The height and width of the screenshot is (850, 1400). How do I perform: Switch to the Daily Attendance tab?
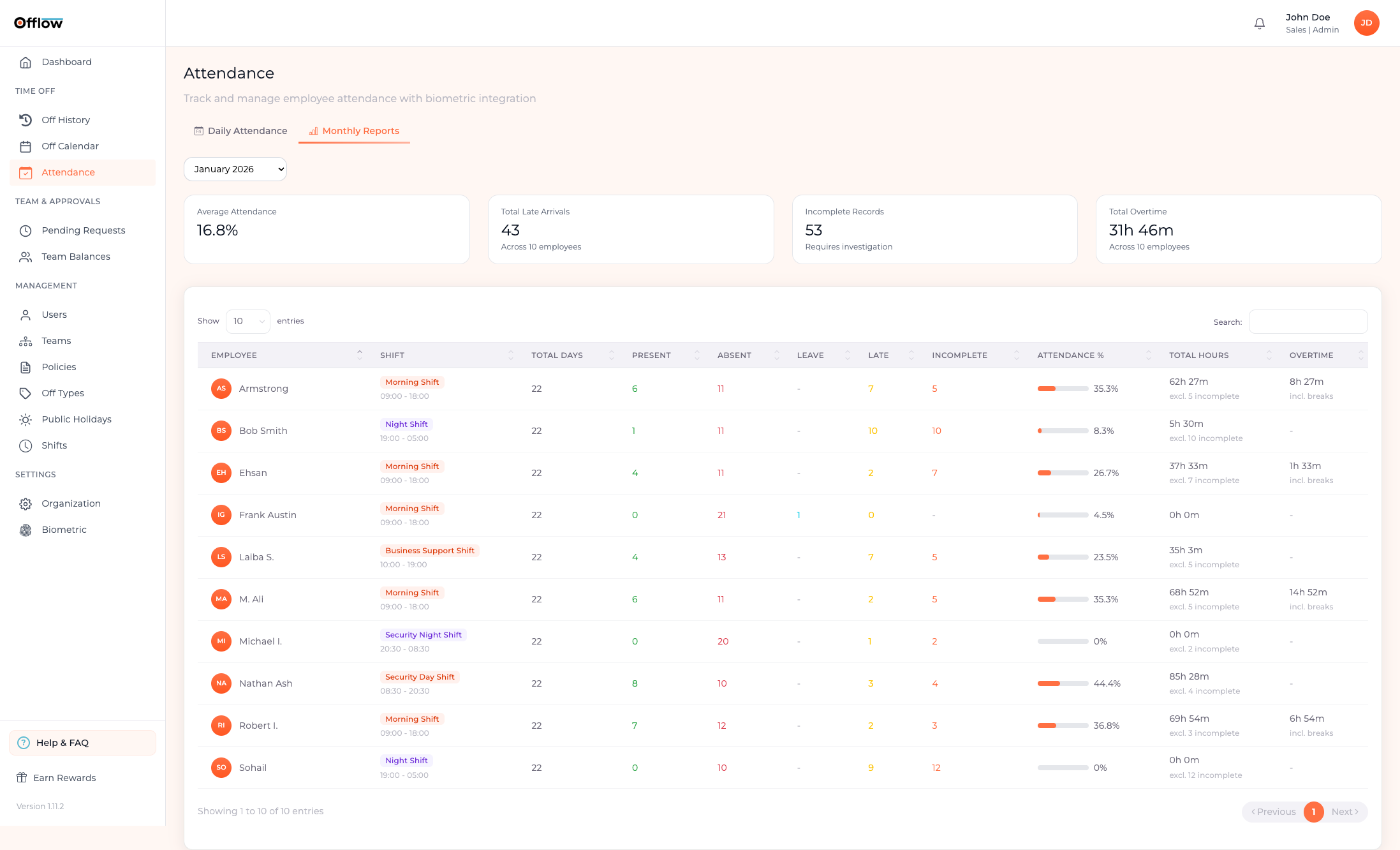point(240,131)
